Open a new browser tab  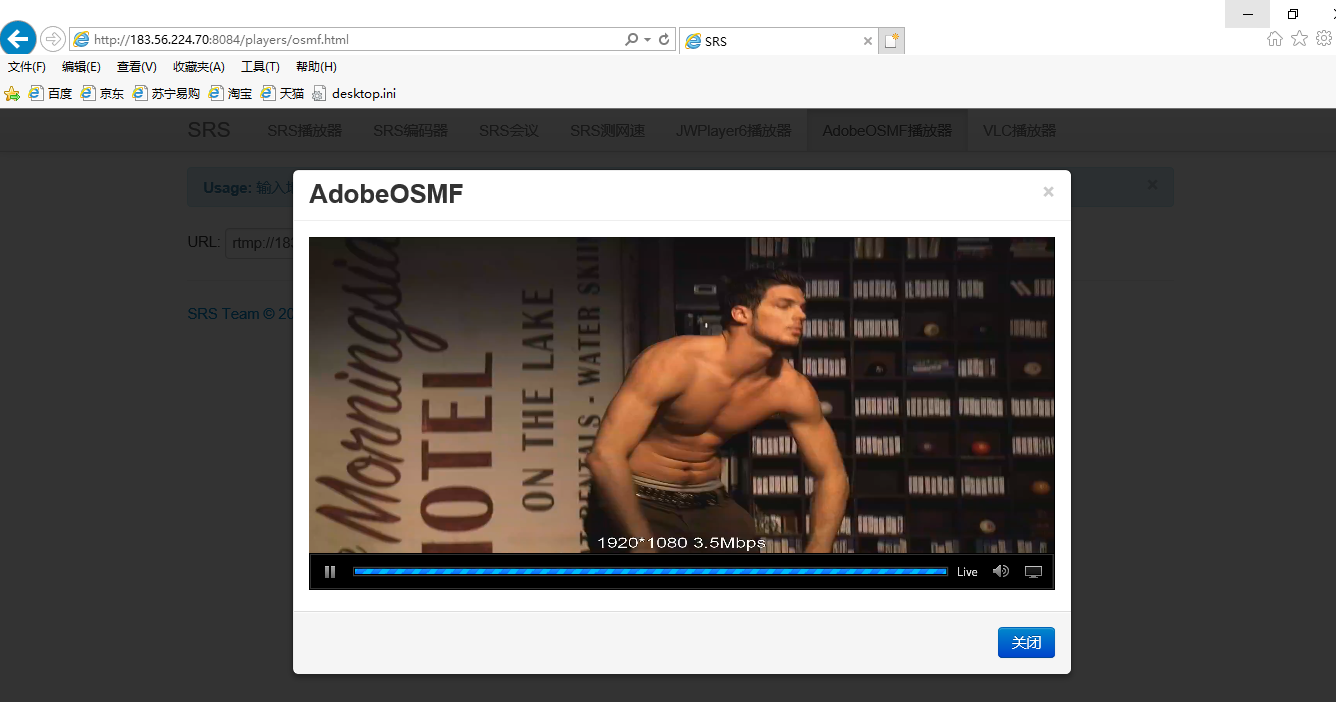point(892,41)
